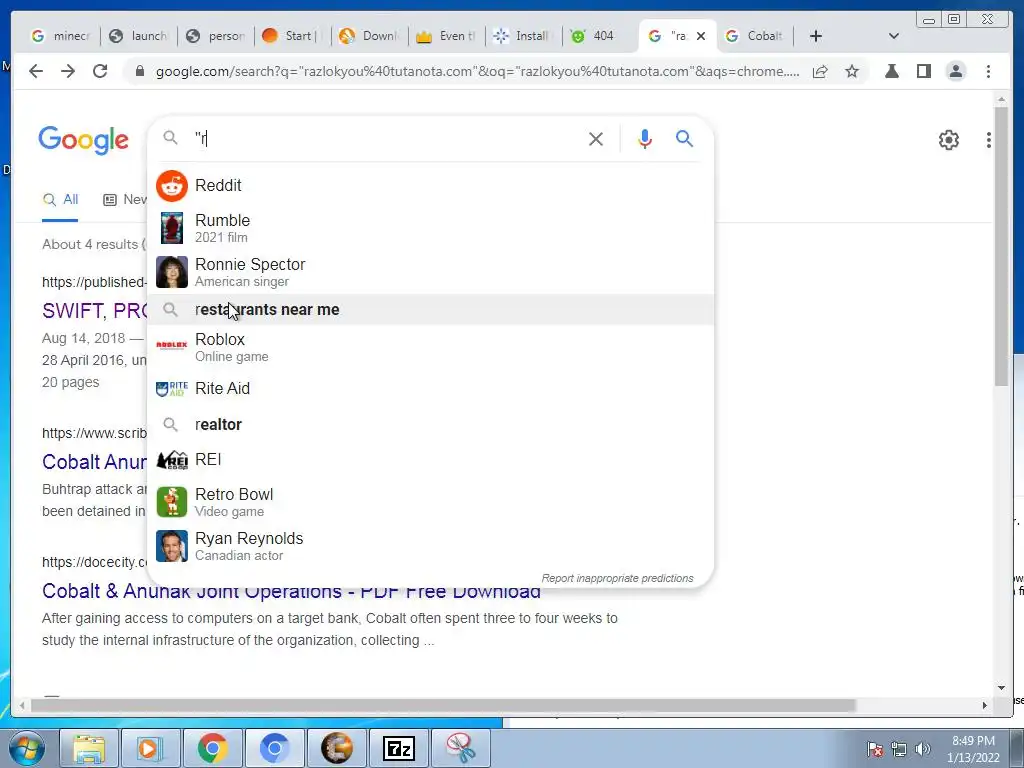Share this page from address bar
This screenshot has width=1024, height=768.
point(820,71)
